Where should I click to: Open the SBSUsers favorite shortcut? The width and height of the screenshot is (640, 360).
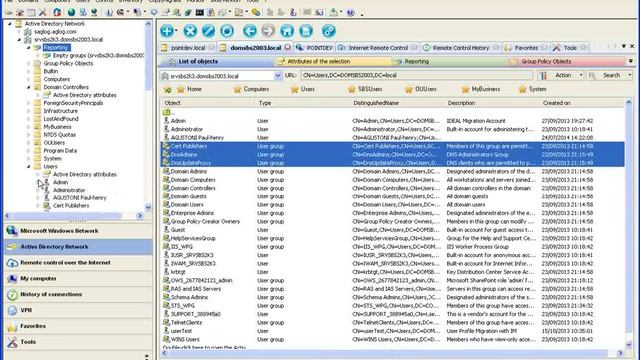click(x=365, y=89)
